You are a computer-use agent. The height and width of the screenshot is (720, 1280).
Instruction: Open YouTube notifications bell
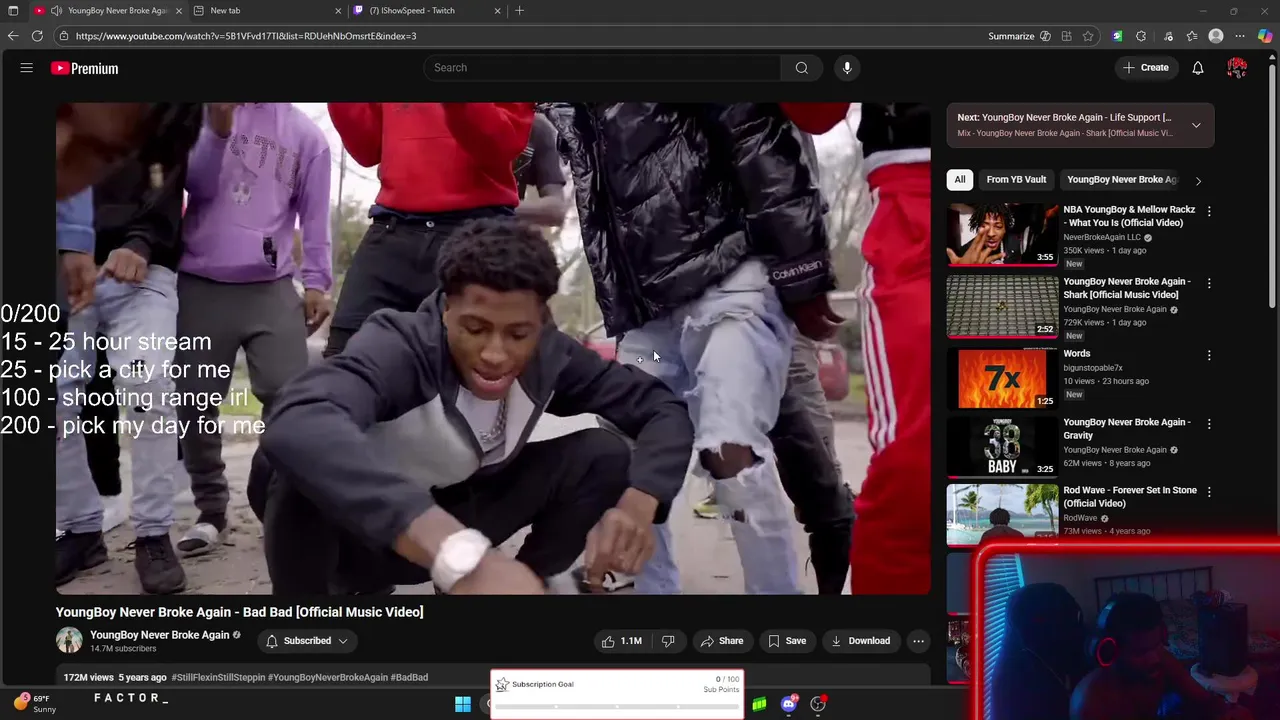1198,68
